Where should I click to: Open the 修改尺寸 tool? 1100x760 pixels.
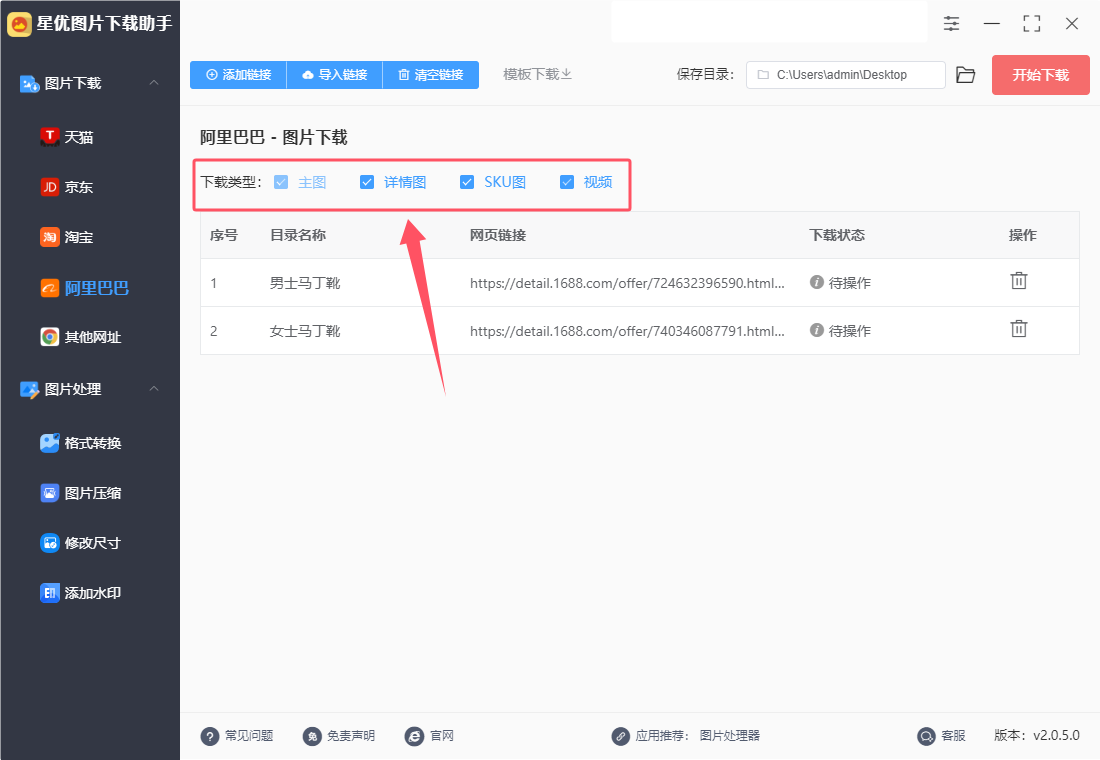pyautogui.click(x=81, y=543)
